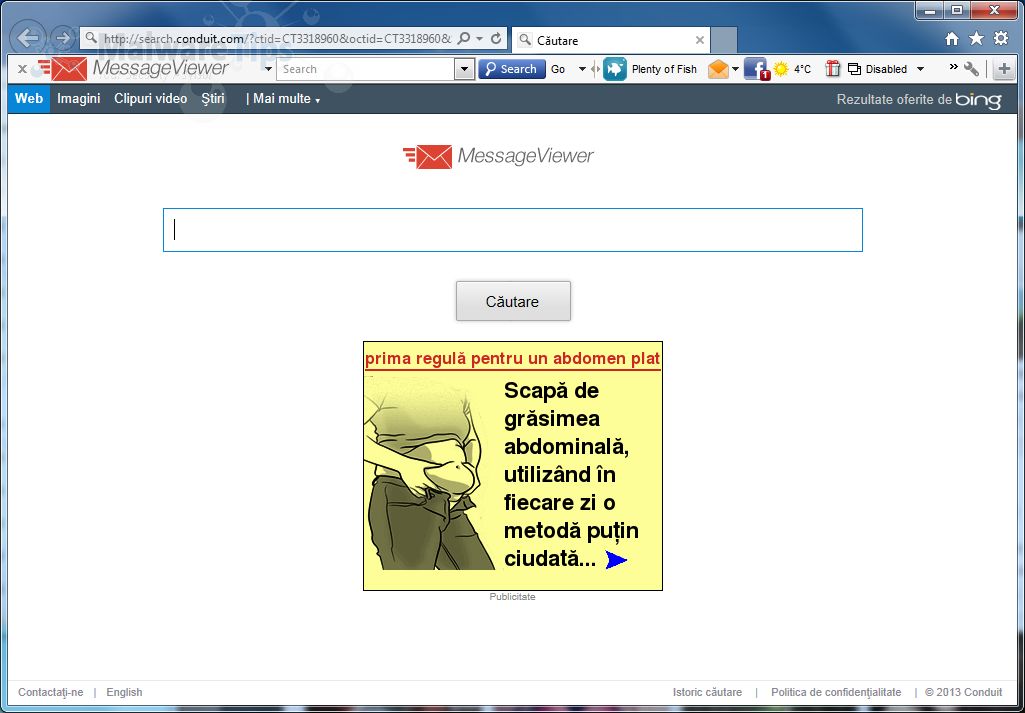Switch to the Imagini tab
Viewport: 1025px width, 713px height.
78,99
